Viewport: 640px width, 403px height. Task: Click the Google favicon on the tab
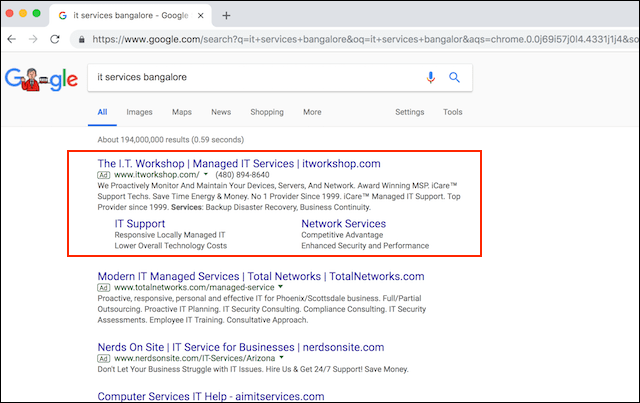coord(62,16)
